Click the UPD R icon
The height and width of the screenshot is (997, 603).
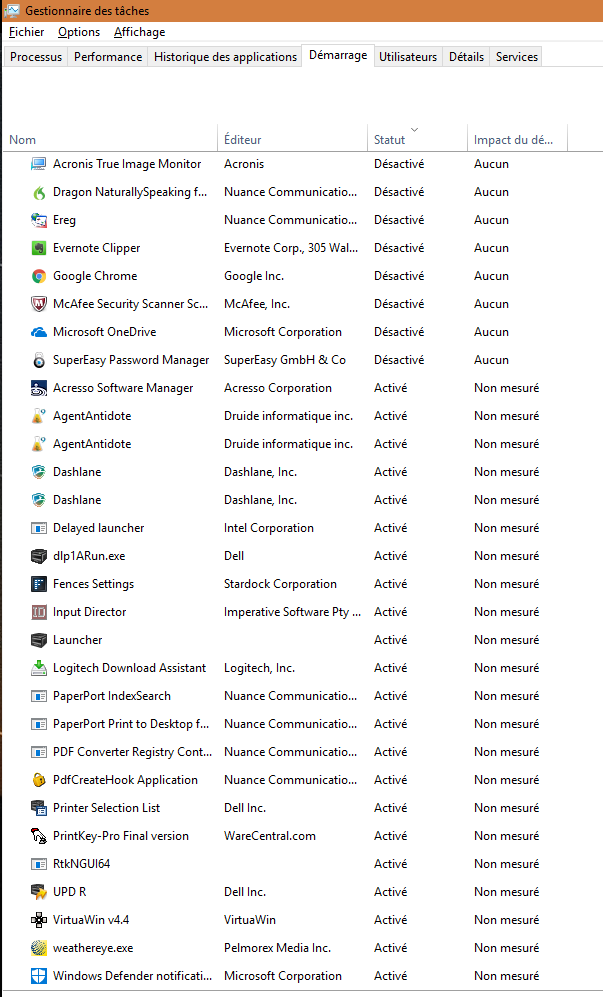coord(39,891)
